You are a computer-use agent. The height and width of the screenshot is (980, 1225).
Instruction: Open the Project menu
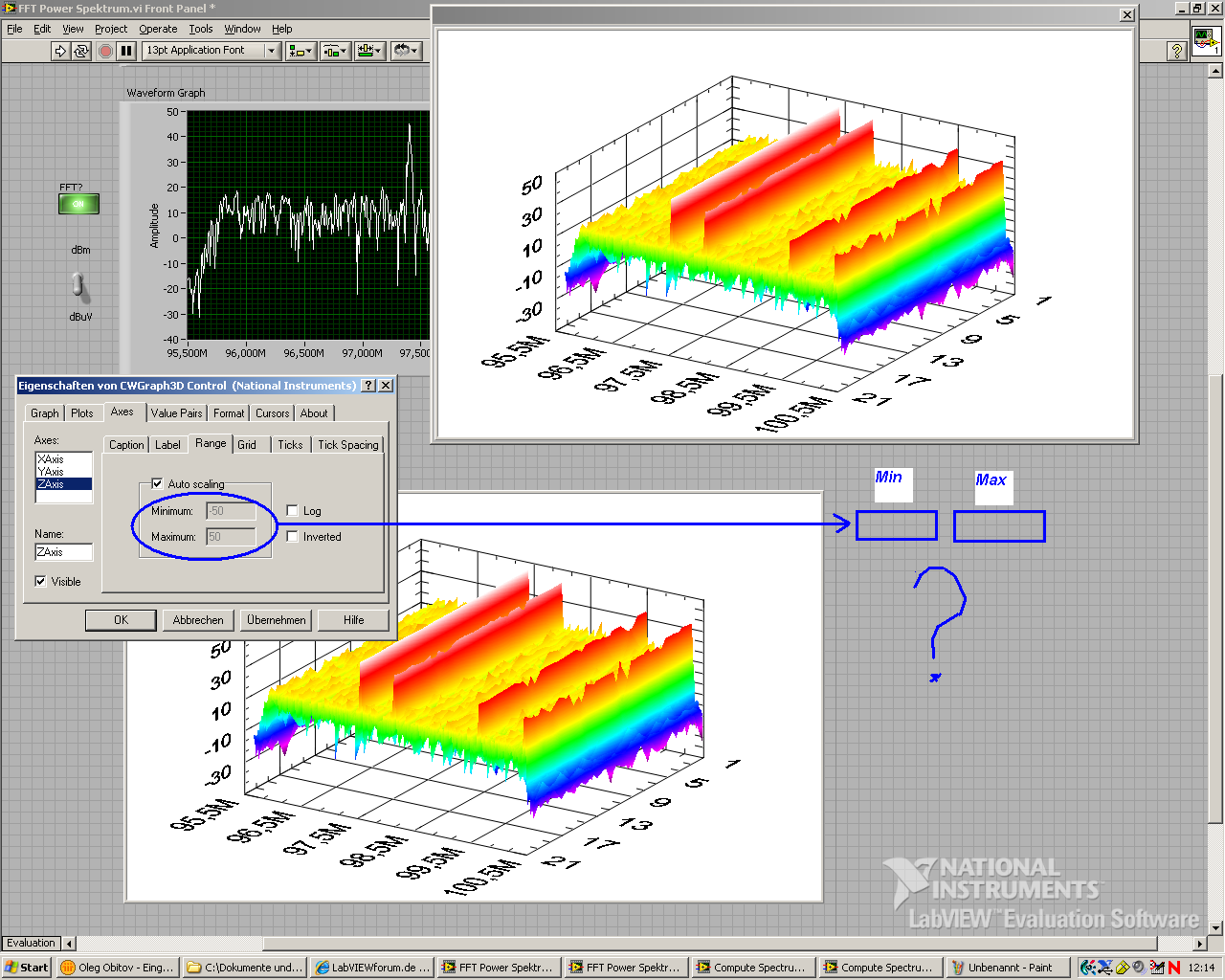point(111,29)
